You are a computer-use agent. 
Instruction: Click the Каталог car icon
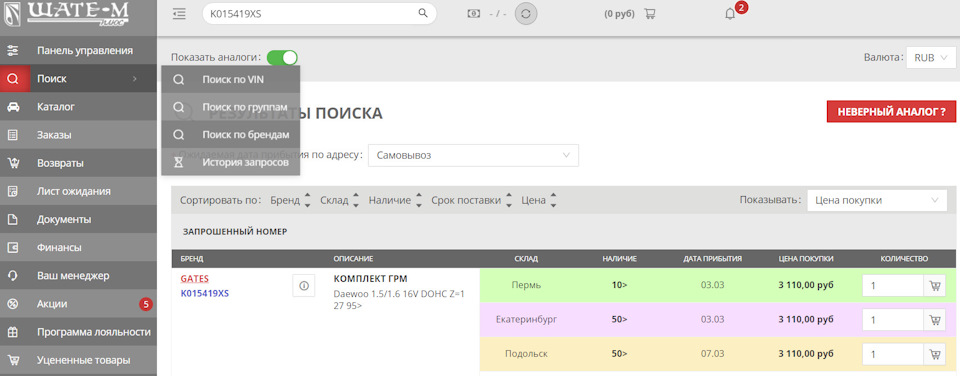[x=12, y=107]
